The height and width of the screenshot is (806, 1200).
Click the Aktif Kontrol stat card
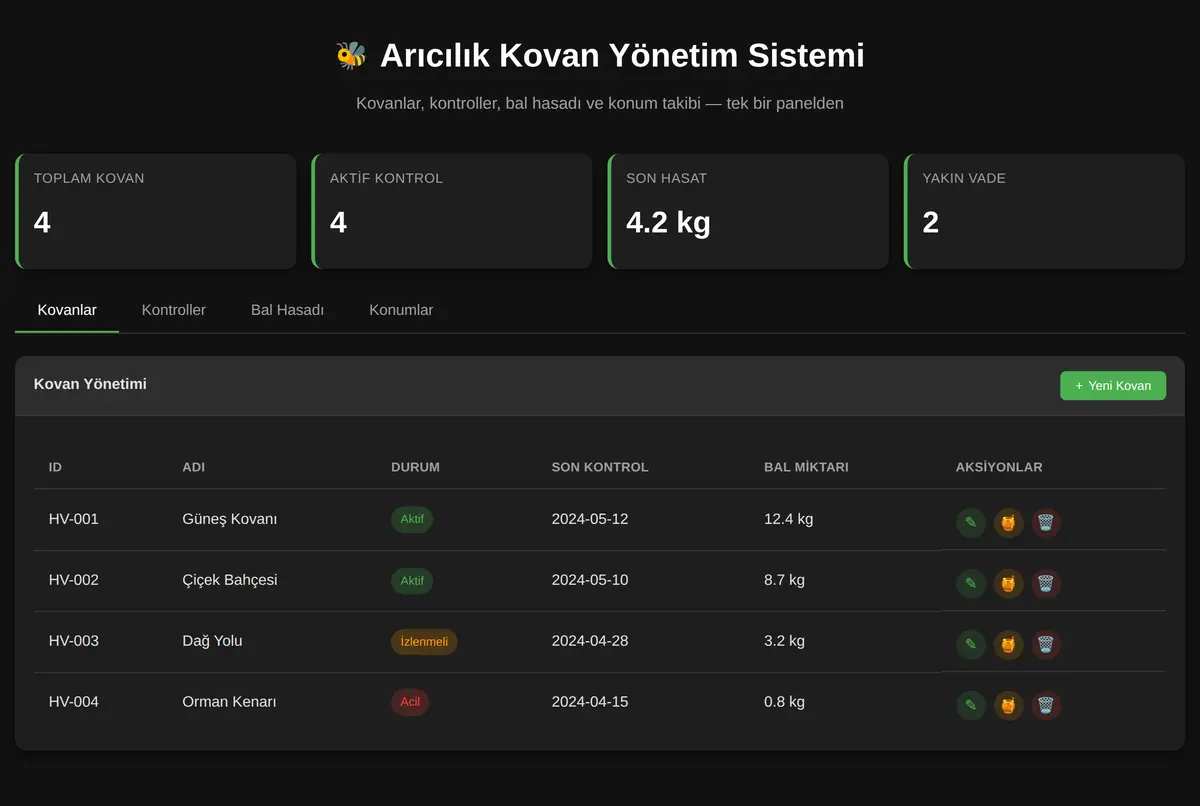click(452, 211)
